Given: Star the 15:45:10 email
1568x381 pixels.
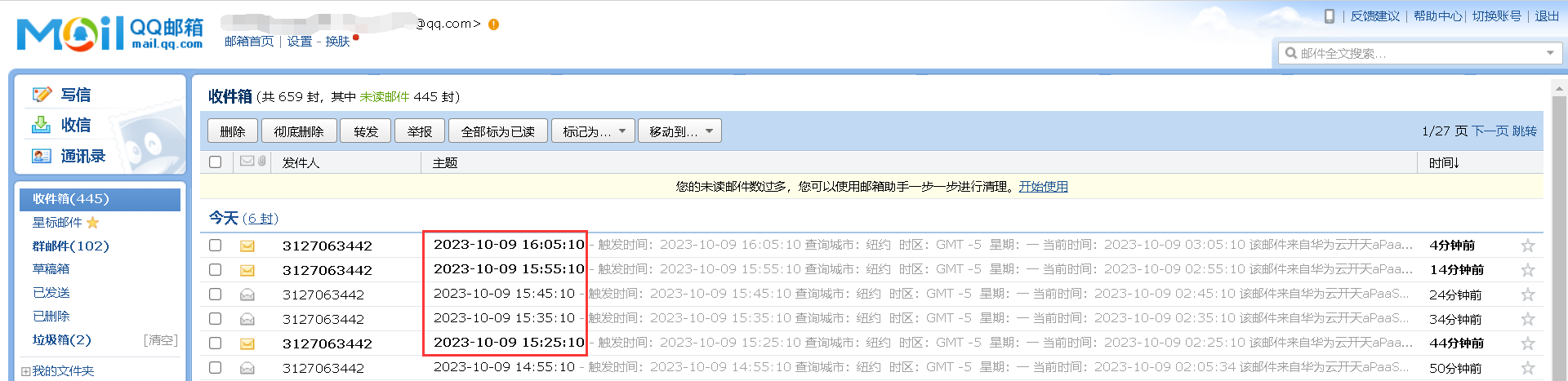Looking at the screenshot, I should pyautogui.click(x=1527, y=294).
